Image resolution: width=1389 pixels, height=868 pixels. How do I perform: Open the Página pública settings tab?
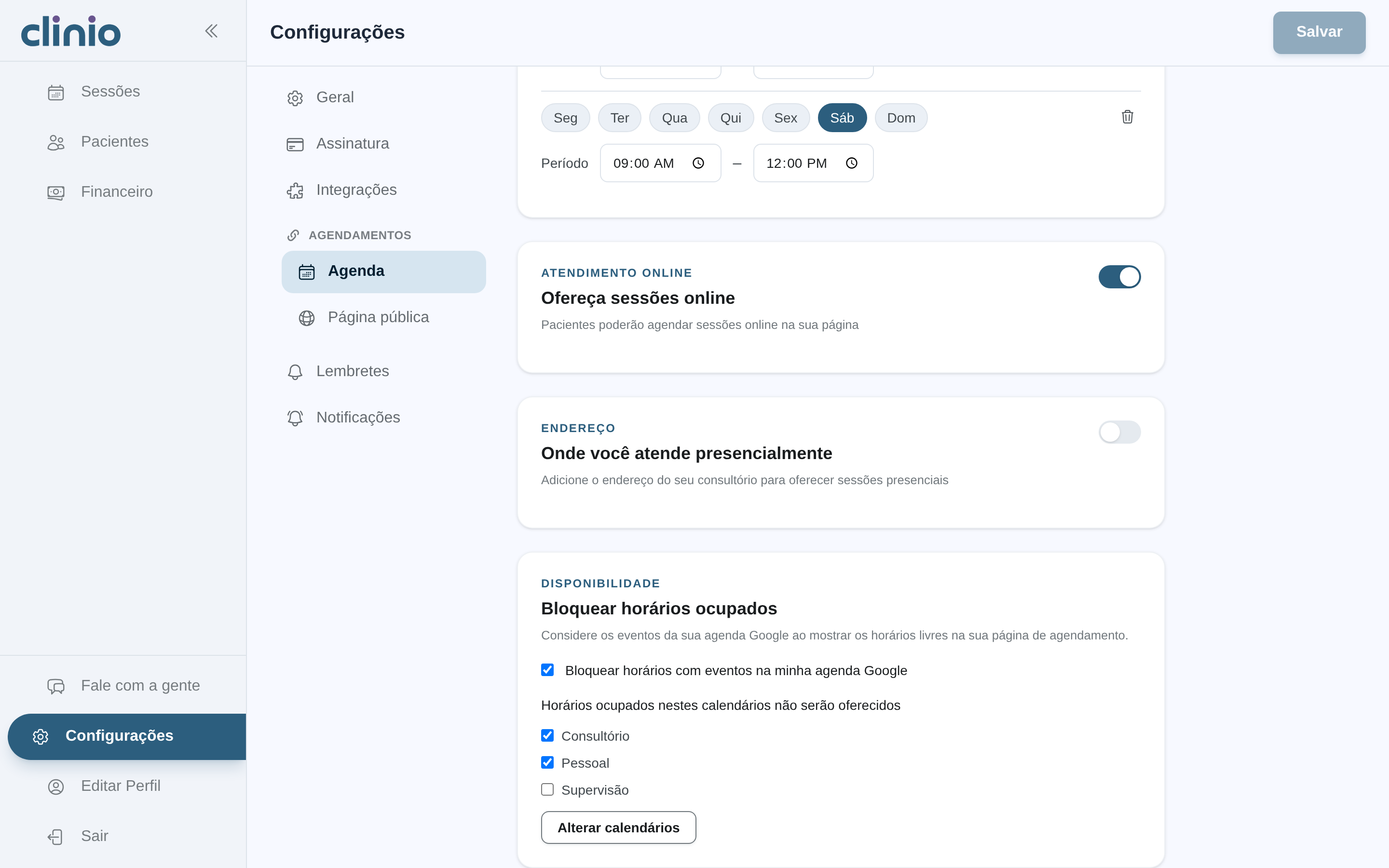[383, 318]
